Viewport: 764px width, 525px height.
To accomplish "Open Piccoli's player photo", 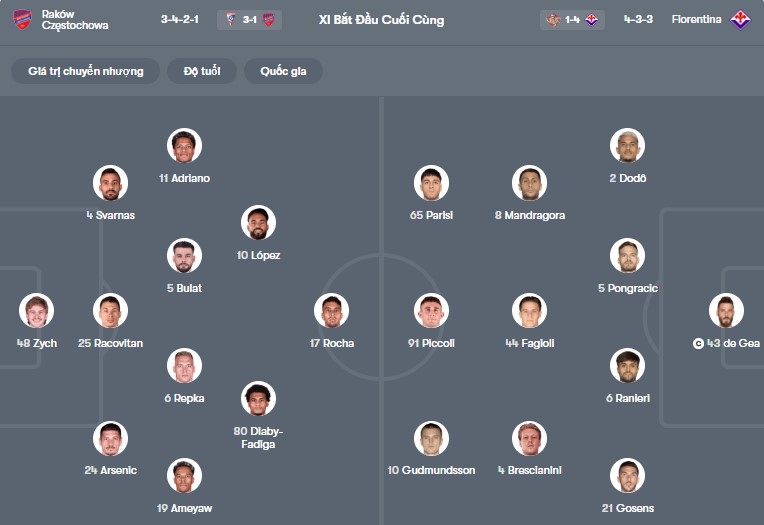I will click(x=431, y=311).
